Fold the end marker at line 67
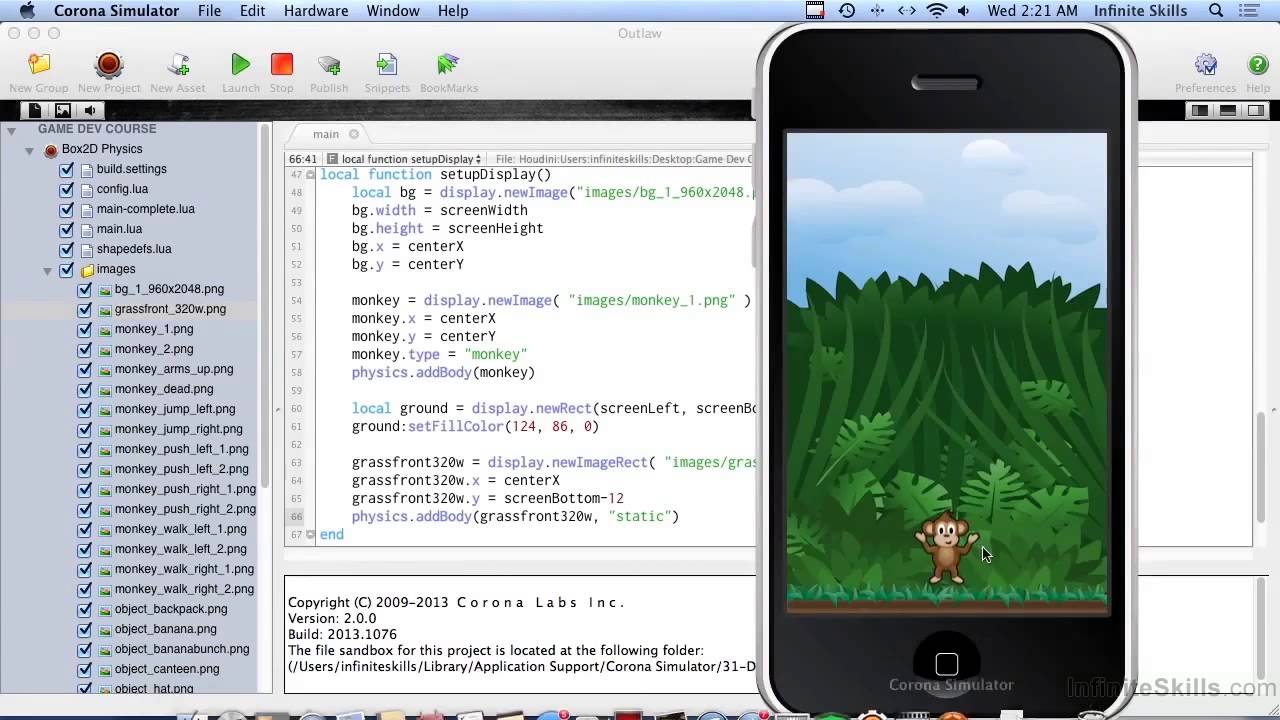The width and height of the screenshot is (1280, 720). tap(311, 535)
